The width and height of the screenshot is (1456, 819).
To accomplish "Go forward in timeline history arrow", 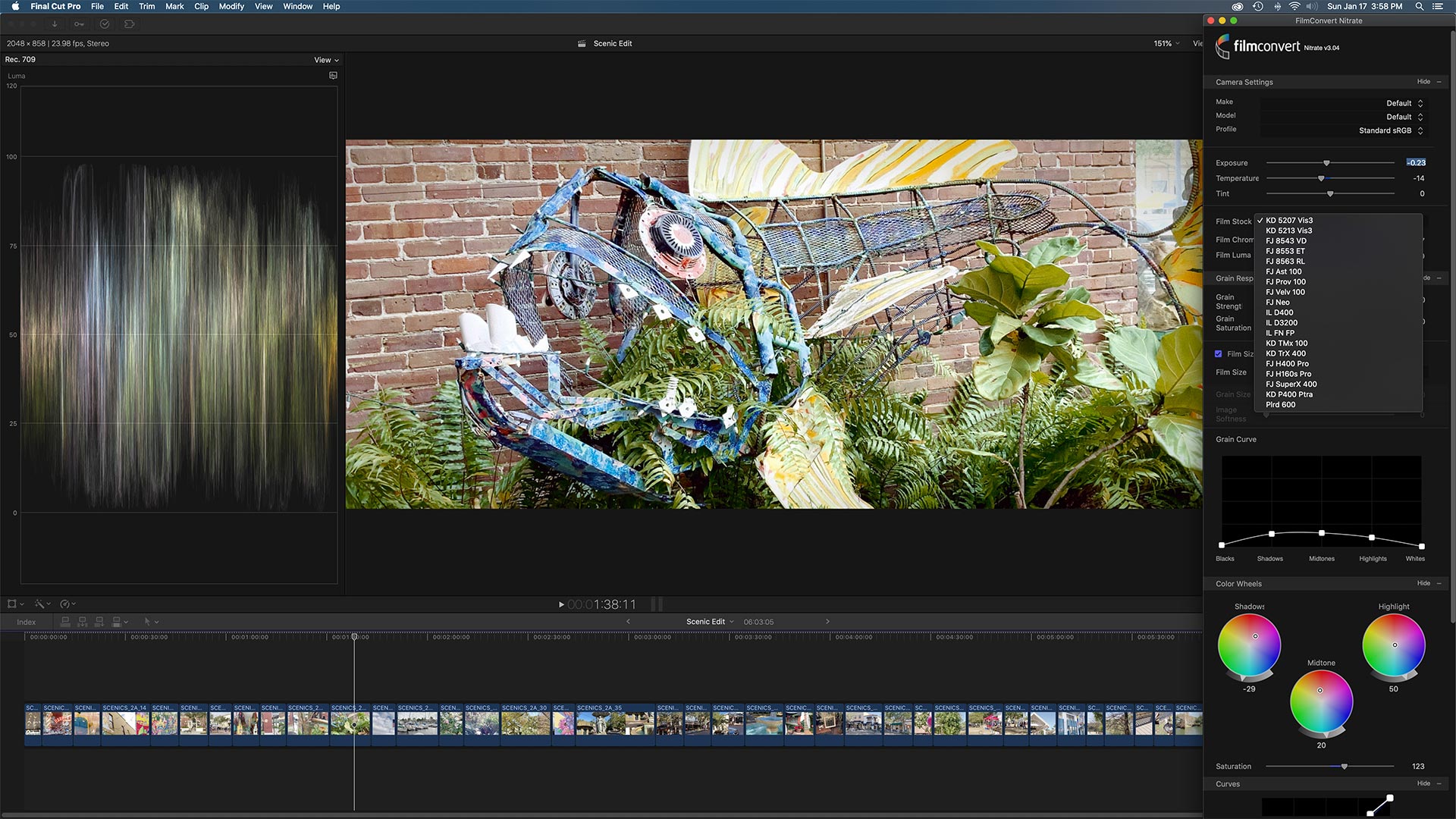I will 827,622.
